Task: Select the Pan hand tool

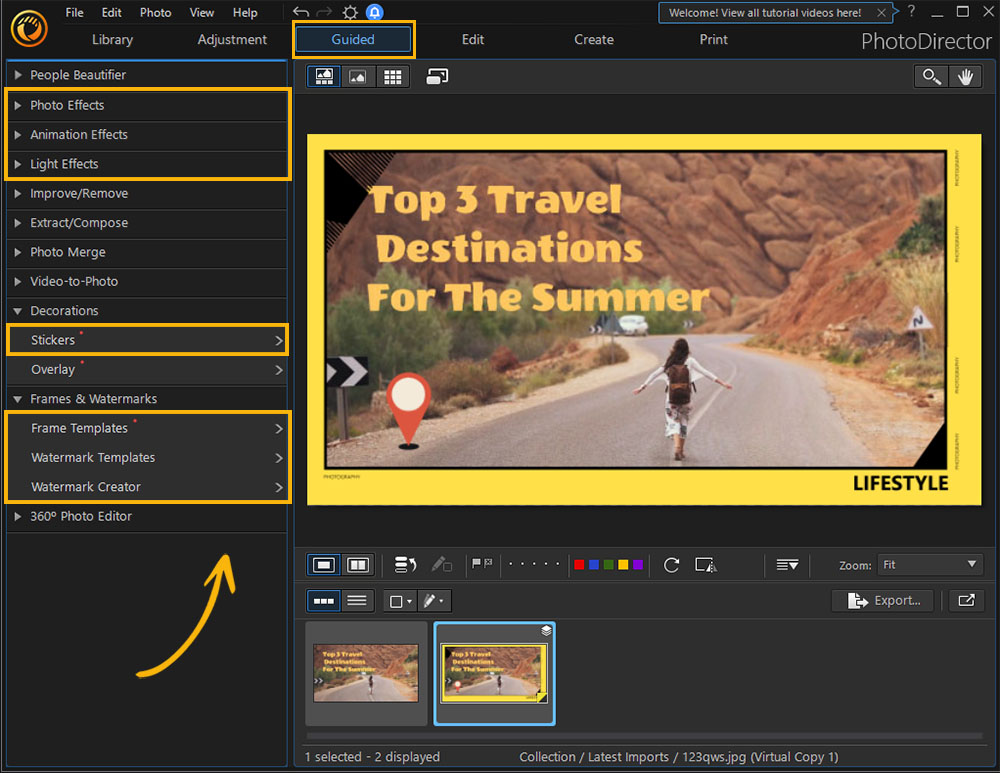Action: [x=965, y=75]
